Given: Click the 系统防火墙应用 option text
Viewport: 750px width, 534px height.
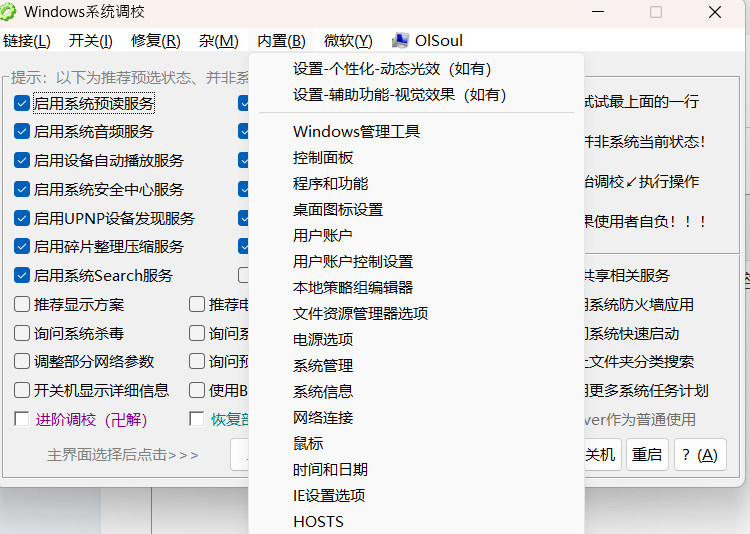Looking at the screenshot, I should [x=640, y=304].
